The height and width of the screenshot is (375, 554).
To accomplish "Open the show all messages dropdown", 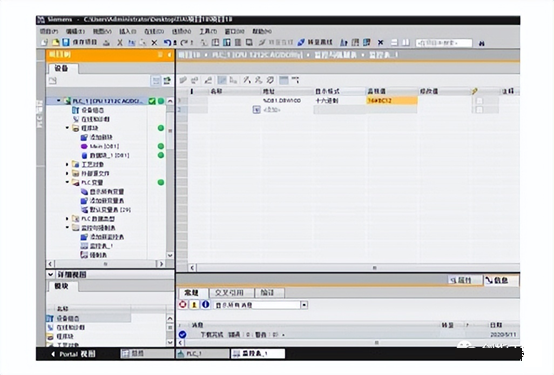I will tap(304, 305).
